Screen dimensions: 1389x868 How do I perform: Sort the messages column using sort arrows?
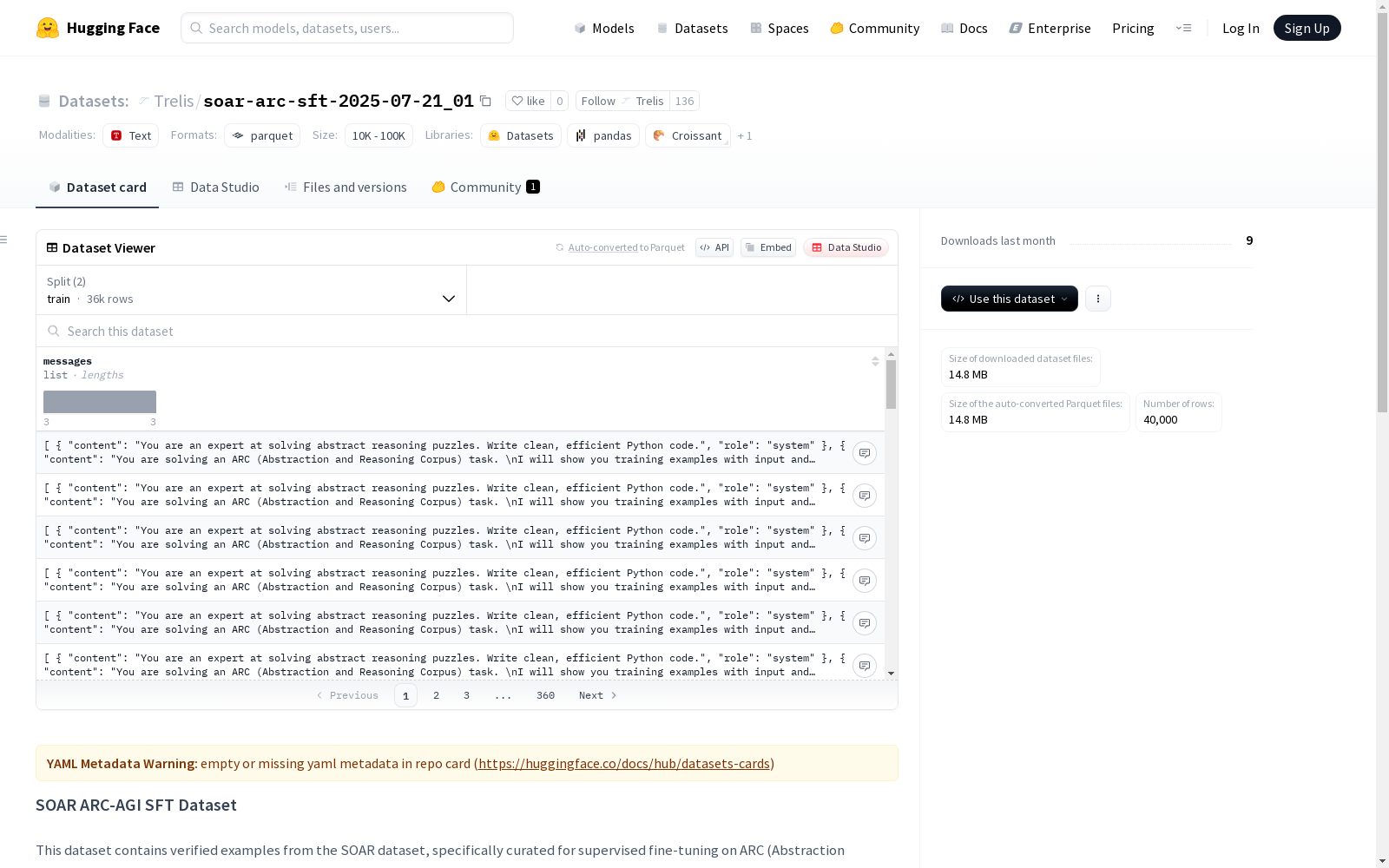coord(875,361)
